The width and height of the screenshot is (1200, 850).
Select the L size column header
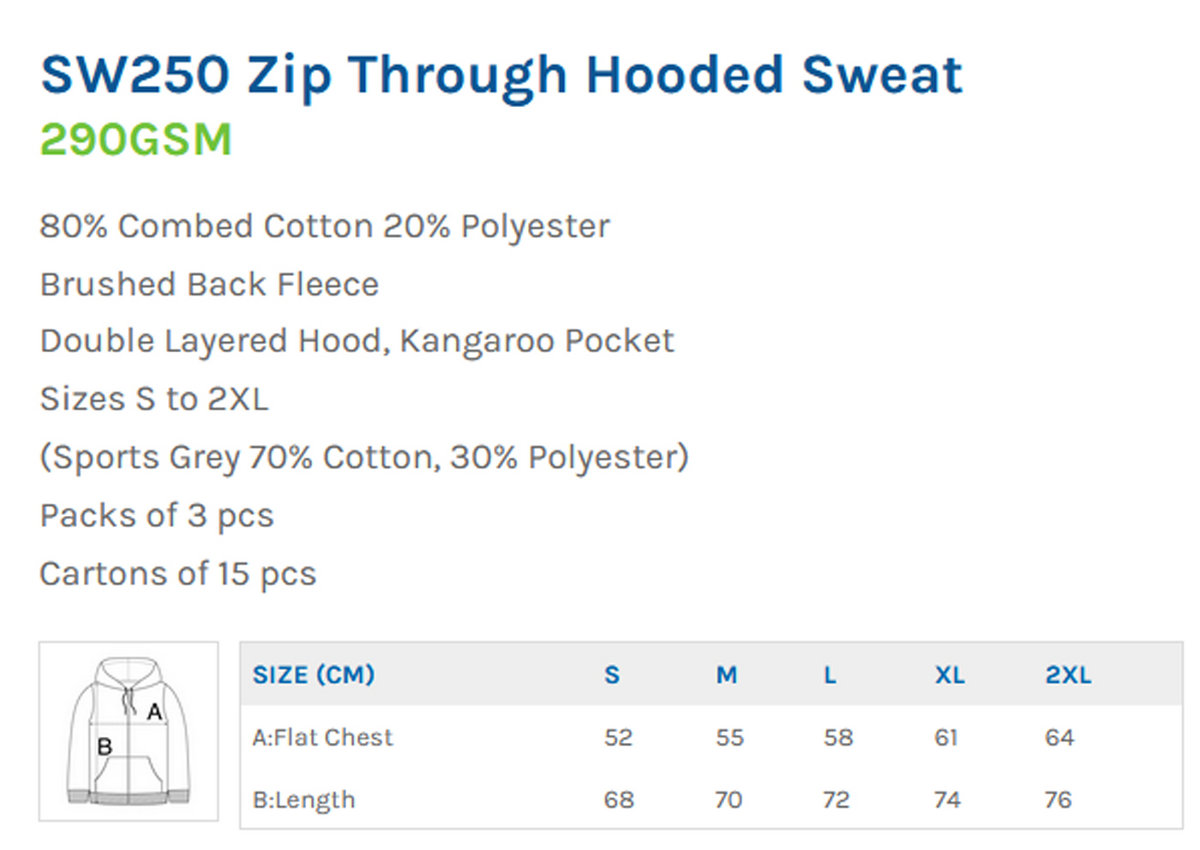click(x=830, y=675)
